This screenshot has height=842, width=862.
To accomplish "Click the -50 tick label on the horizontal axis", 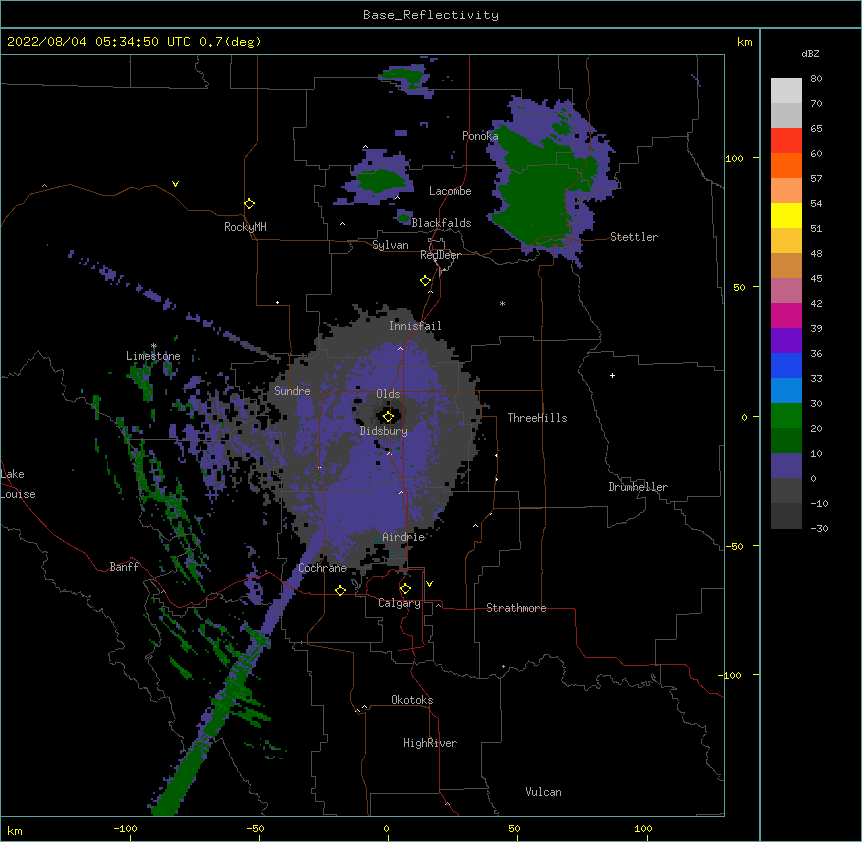I will [256, 829].
